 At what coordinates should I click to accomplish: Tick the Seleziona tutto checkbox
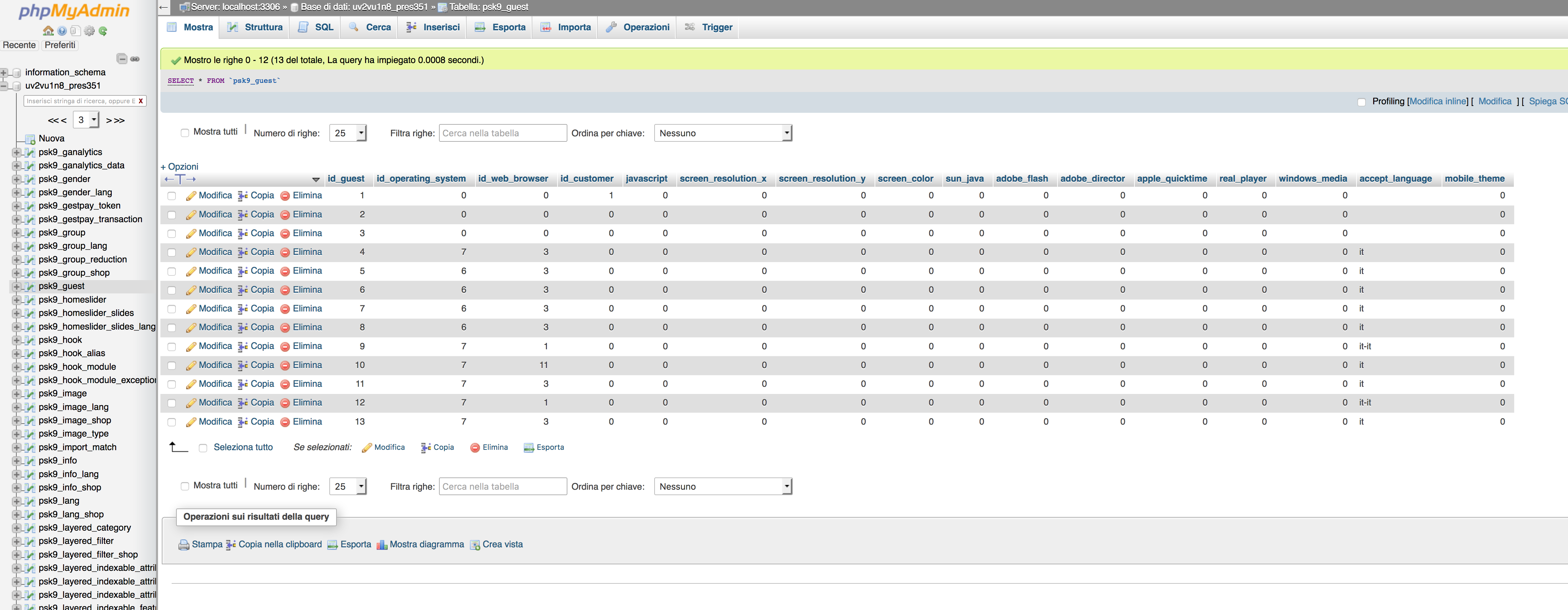tap(203, 448)
